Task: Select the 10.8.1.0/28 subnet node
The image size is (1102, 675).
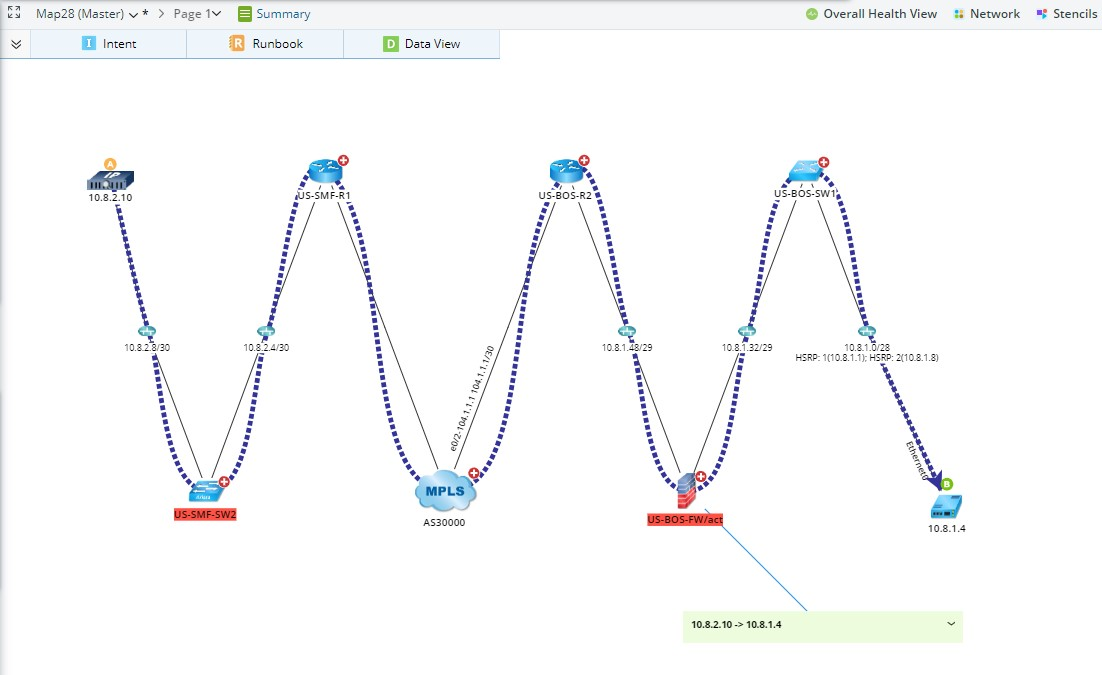Action: tap(867, 331)
